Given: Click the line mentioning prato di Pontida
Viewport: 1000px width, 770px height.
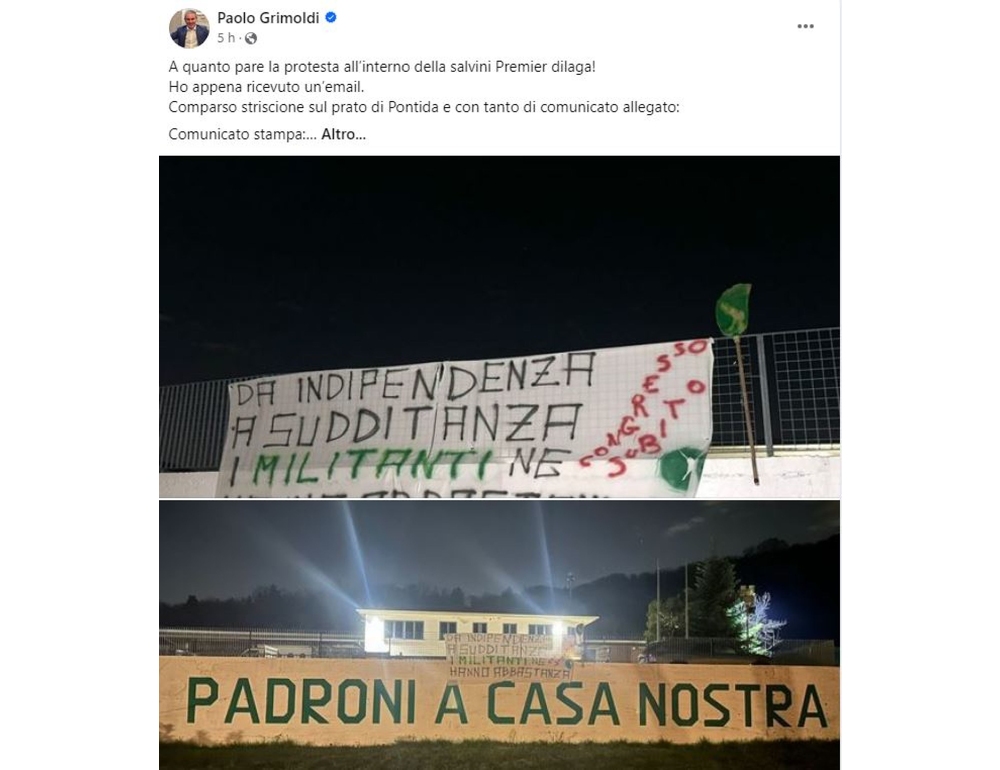Looking at the screenshot, I should (x=424, y=107).
